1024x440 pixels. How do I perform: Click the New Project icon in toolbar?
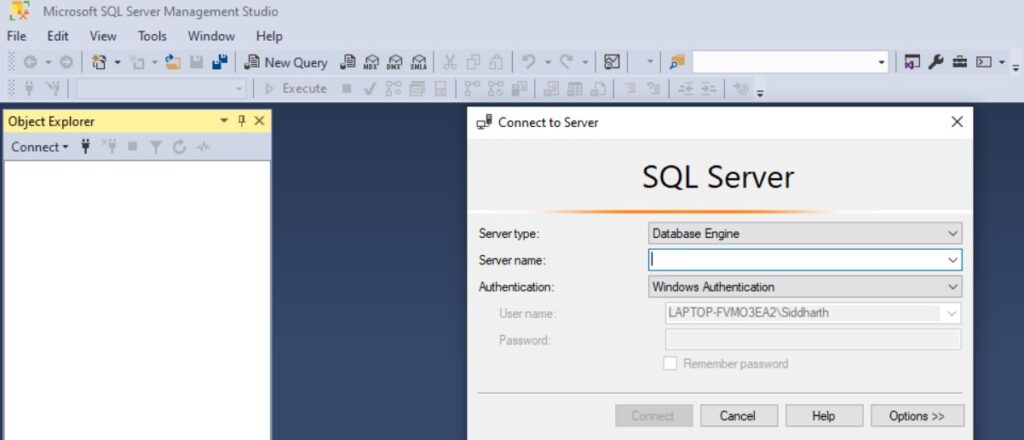[x=99, y=62]
